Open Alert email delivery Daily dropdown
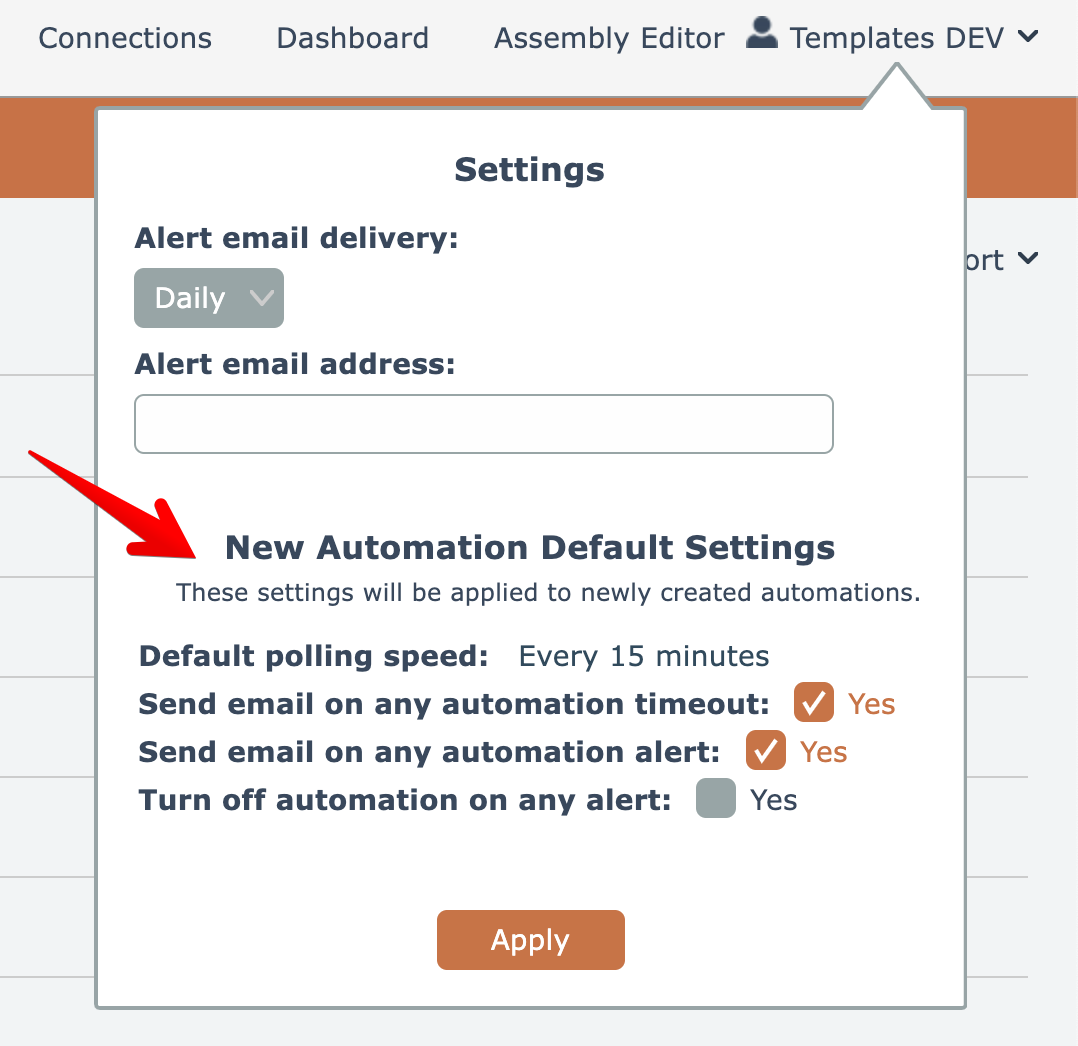Viewport: 1078px width, 1046px height. tap(208, 298)
